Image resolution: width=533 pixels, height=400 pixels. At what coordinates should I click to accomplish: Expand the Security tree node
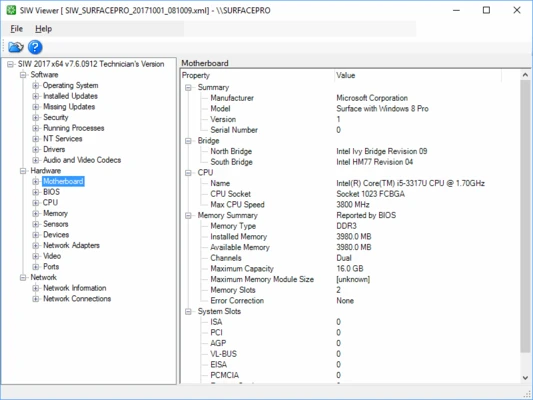pyautogui.click(x=36, y=118)
